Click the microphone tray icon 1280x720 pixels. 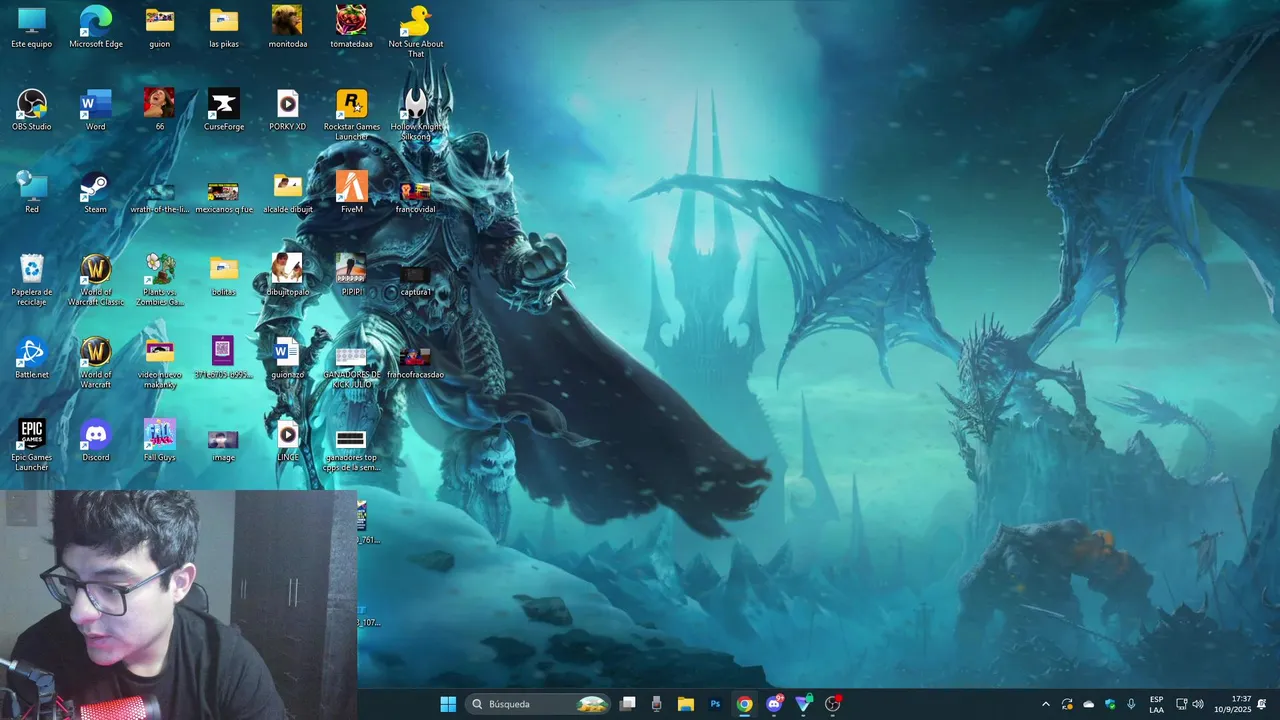point(1131,704)
